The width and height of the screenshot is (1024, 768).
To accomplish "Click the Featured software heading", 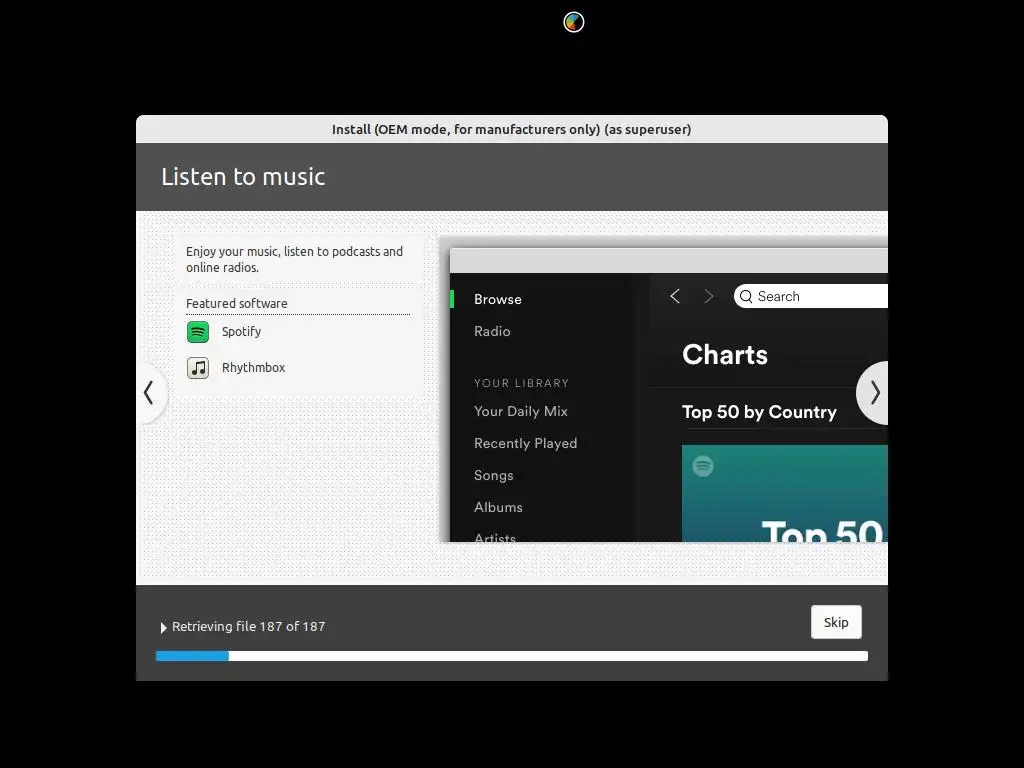I will (x=236, y=303).
